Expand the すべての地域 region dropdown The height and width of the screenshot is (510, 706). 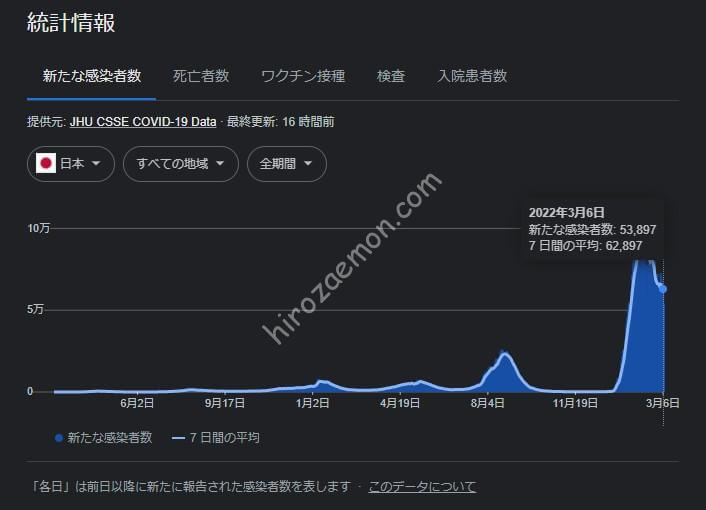click(x=181, y=164)
